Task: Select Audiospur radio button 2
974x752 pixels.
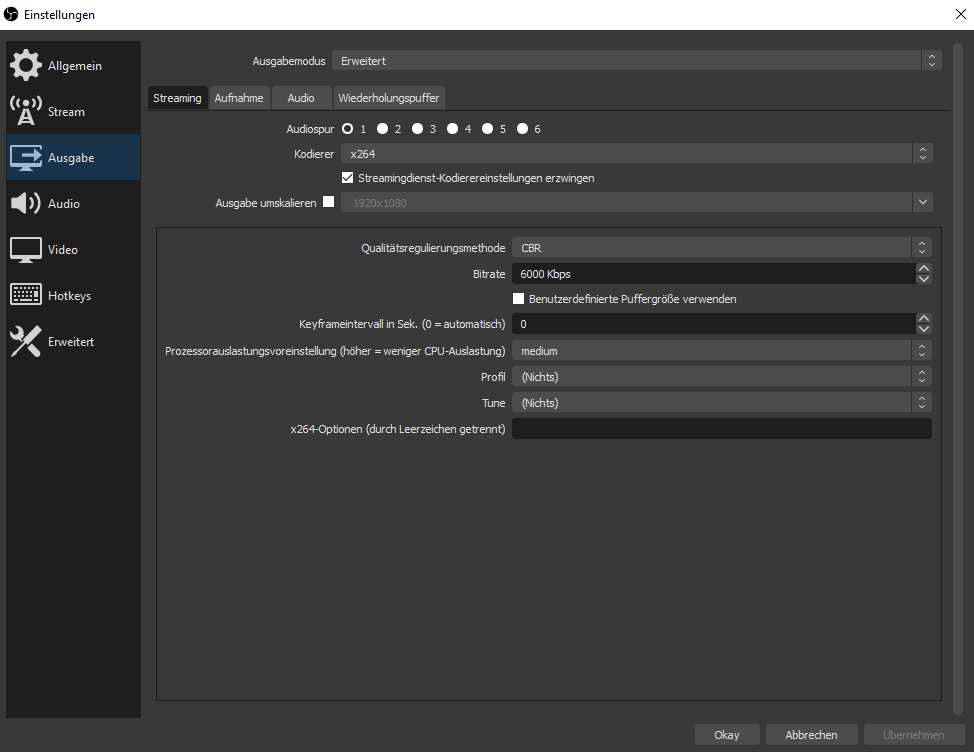Action: click(x=382, y=129)
